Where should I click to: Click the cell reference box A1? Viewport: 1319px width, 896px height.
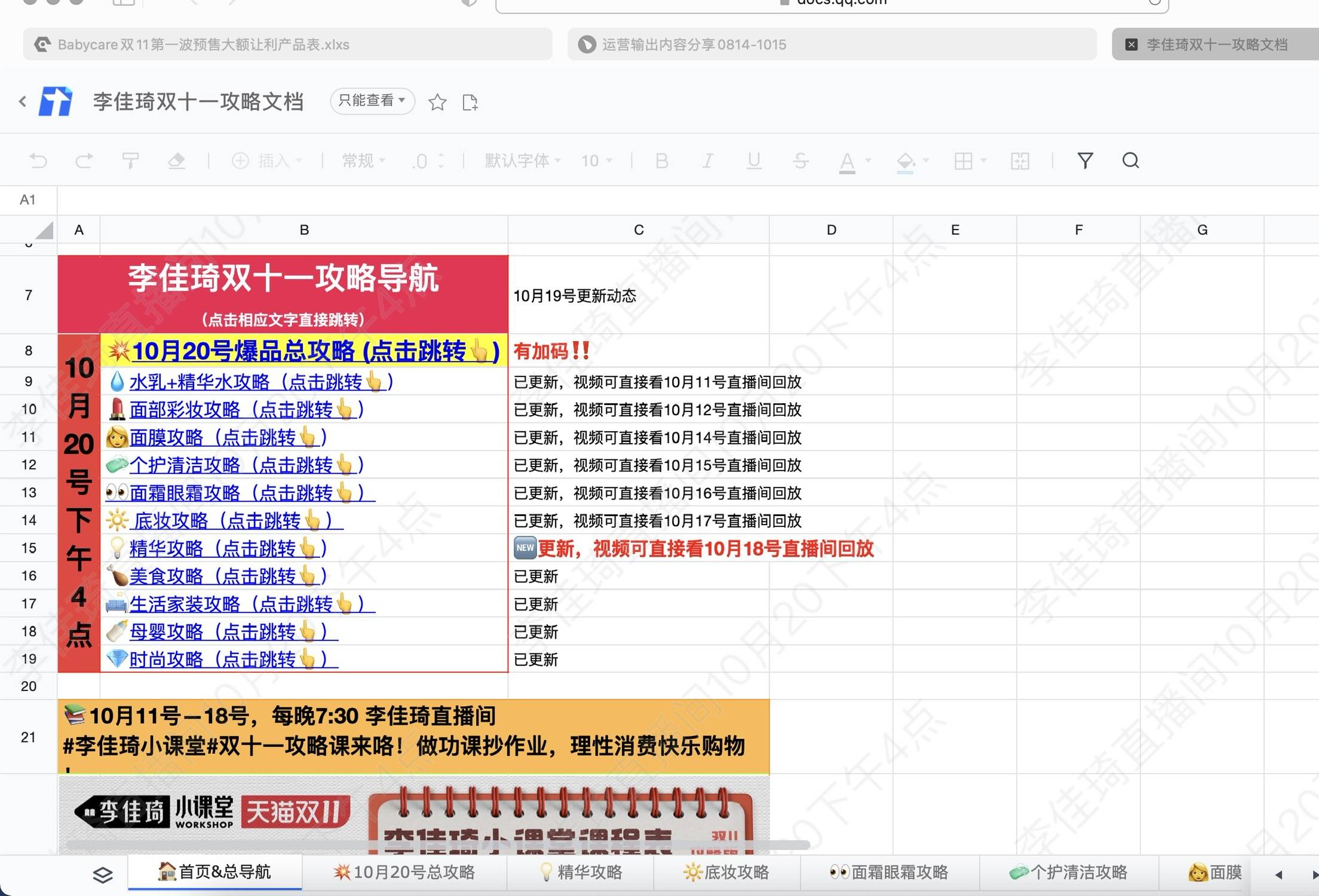pos(28,200)
